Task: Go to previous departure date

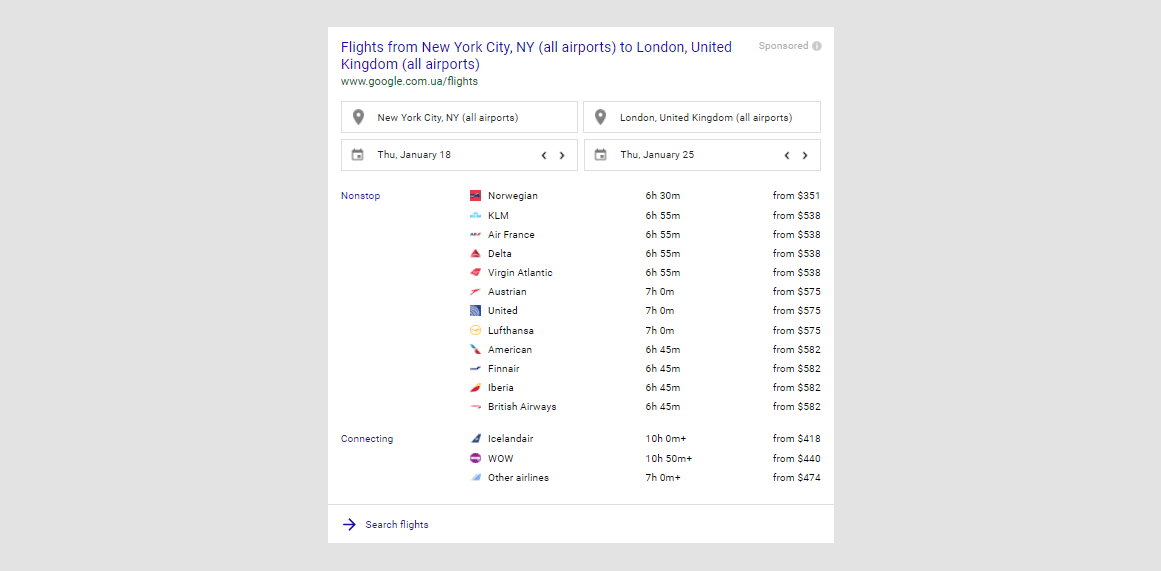Action: tap(544, 155)
